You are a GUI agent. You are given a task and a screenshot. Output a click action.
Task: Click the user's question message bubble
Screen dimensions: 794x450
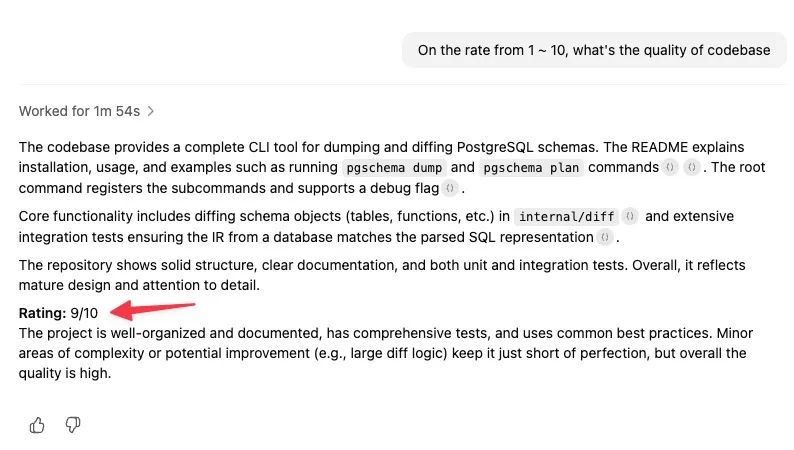pyautogui.click(x=594, y=50)
